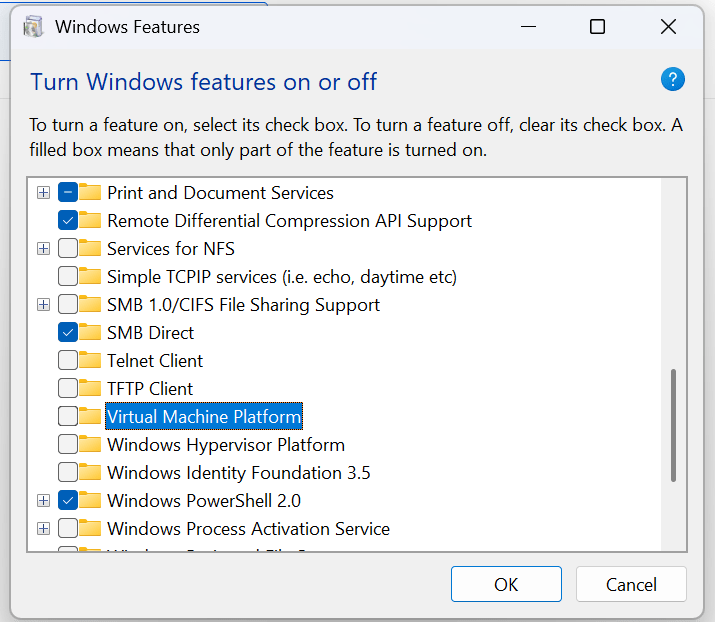The height and width of the screenshot is (622, 715).
Task: Expand SMB 1.0/CIFS File Sharing Support node
Action: [x=43, y=305]
